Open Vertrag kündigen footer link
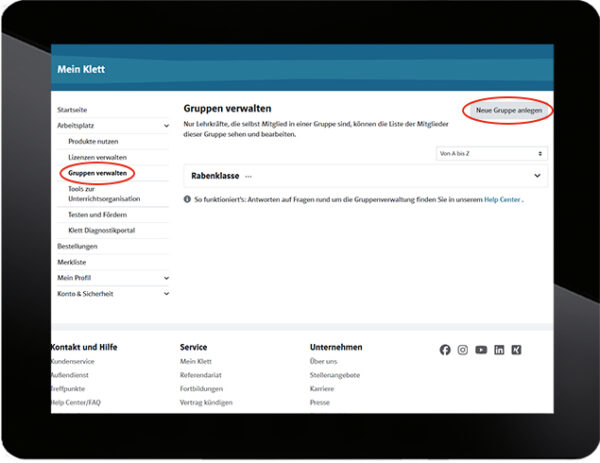The width and height of the screenshot is (600, 463). pos(206,403)
